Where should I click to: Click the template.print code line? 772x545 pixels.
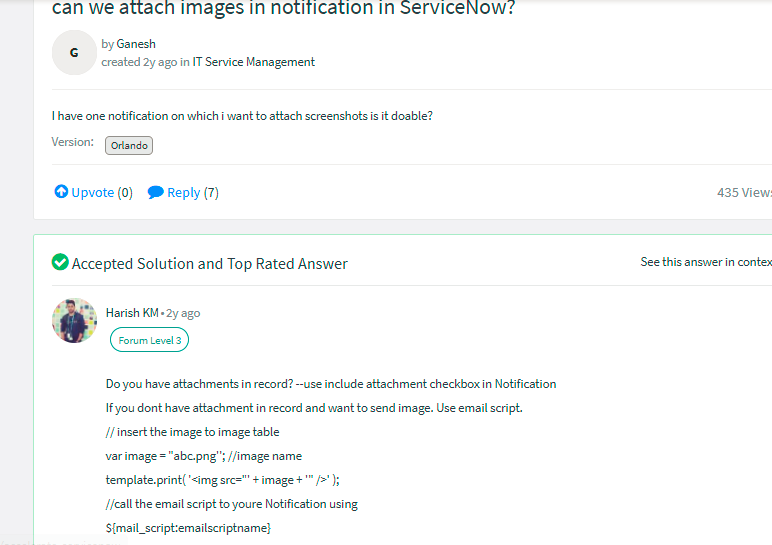coord(223,480)
